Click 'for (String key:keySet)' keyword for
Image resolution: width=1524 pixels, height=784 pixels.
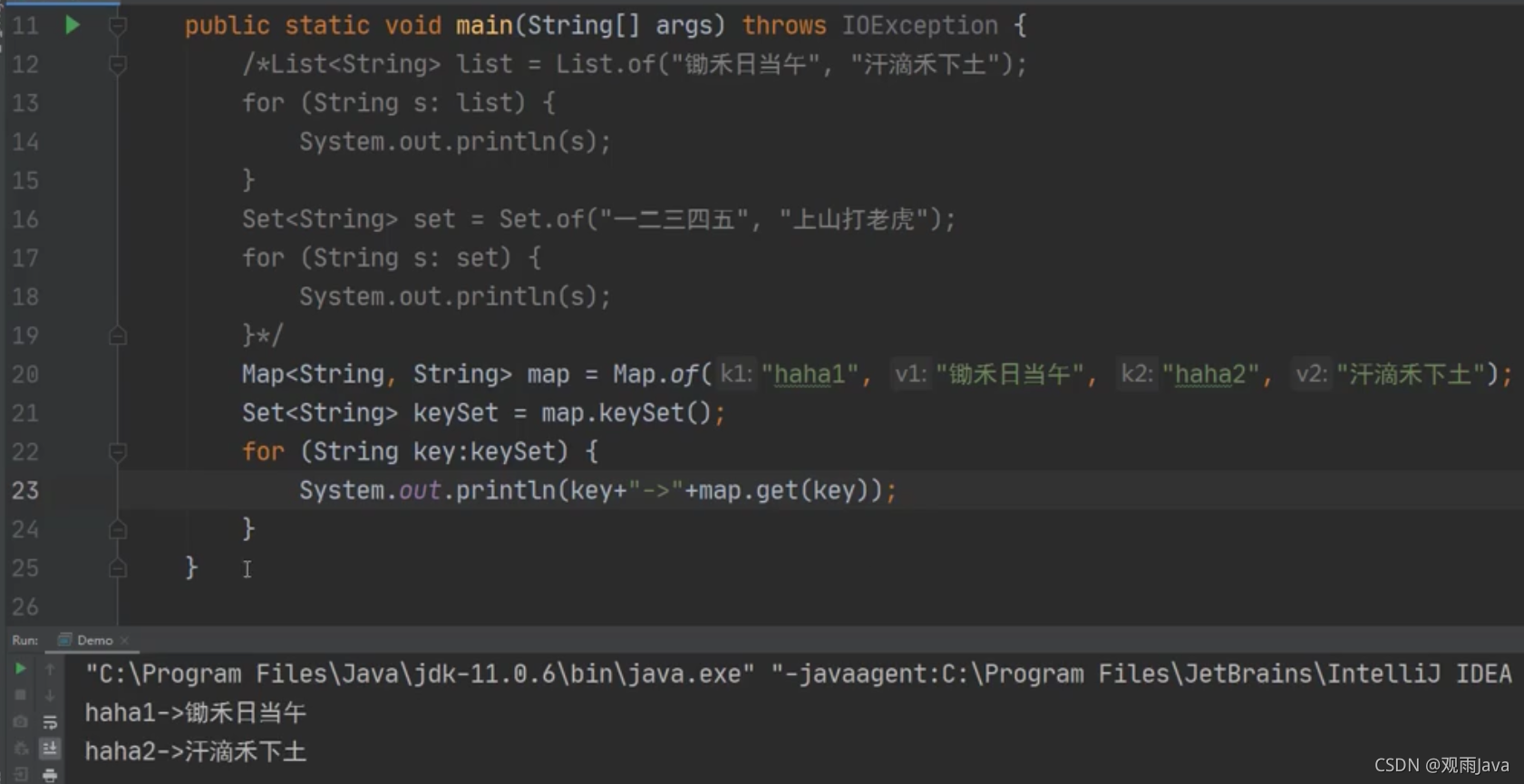coord(263,451)
